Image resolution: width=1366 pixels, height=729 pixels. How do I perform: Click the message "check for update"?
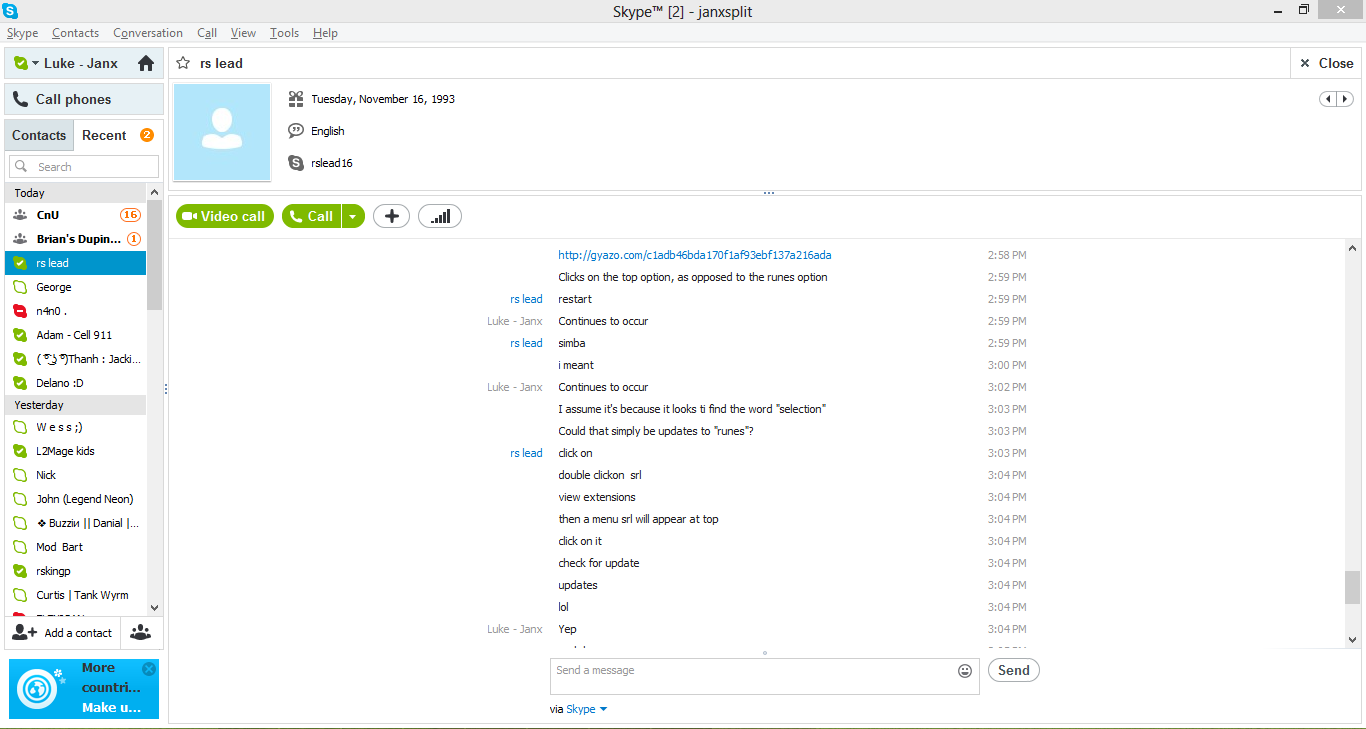click(599, 563)
